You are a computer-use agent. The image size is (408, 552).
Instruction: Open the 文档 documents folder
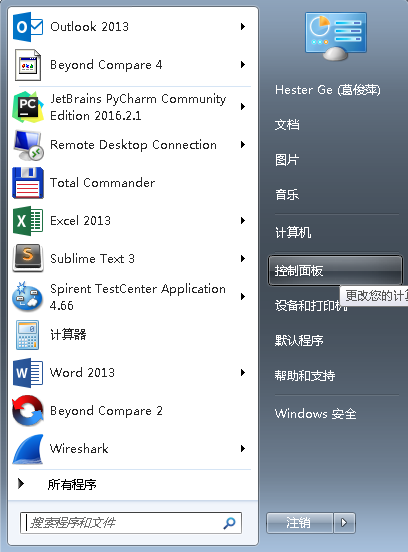point(287,125)
